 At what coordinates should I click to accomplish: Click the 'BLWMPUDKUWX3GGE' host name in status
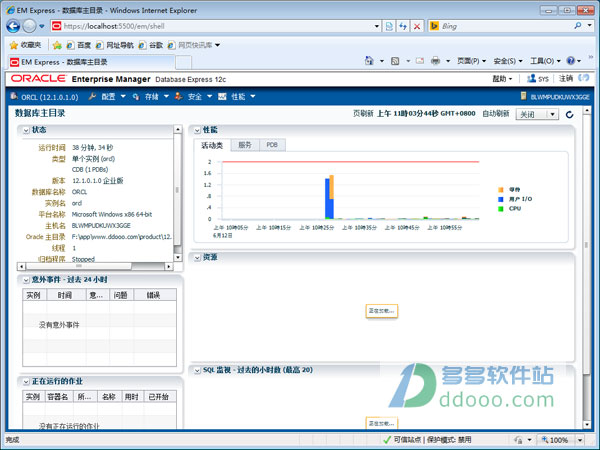101,226
